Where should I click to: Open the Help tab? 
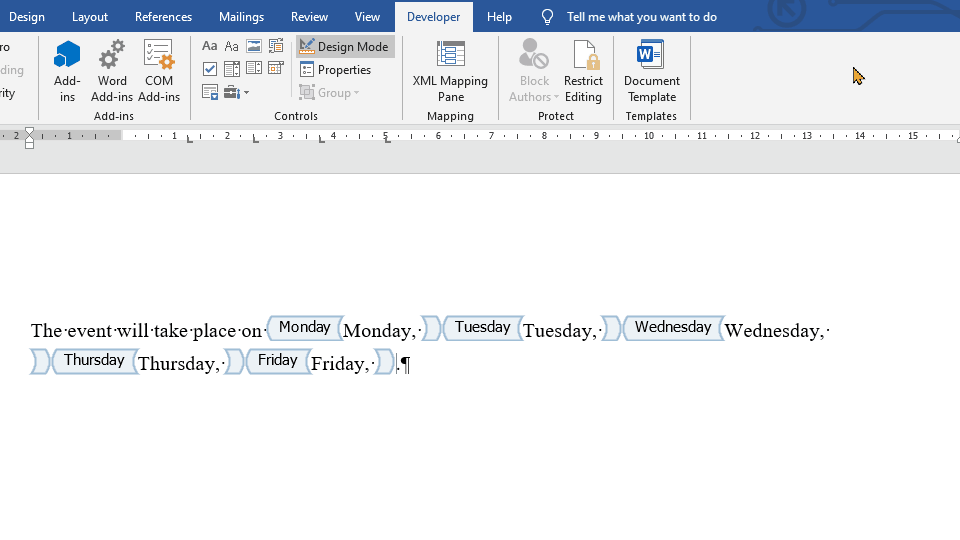click(499, 17)
